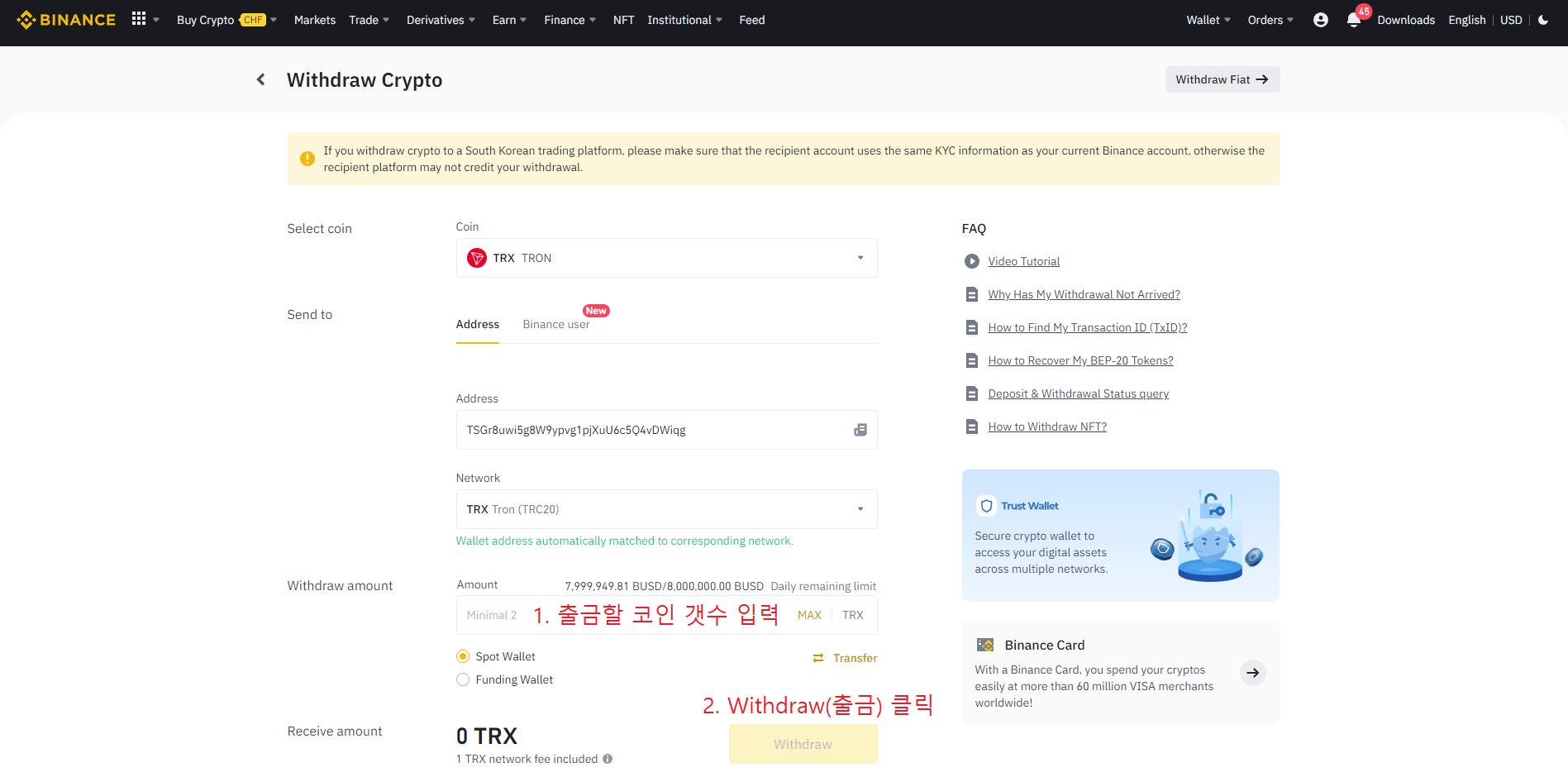1568x772 pixels.
Task: Expand the Finance menu
Action: coord(570,20)
